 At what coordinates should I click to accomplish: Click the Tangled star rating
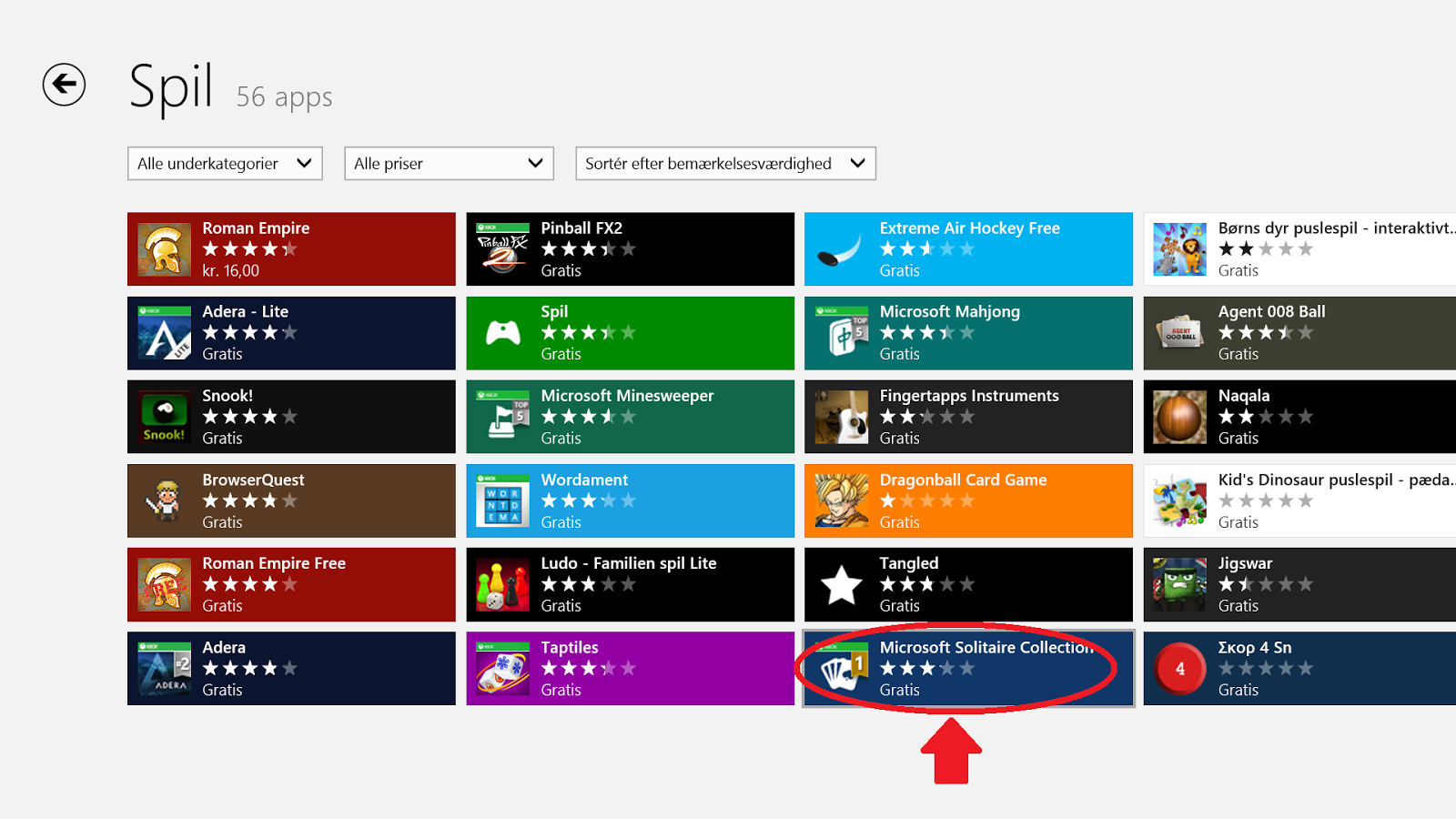point(926,584)
